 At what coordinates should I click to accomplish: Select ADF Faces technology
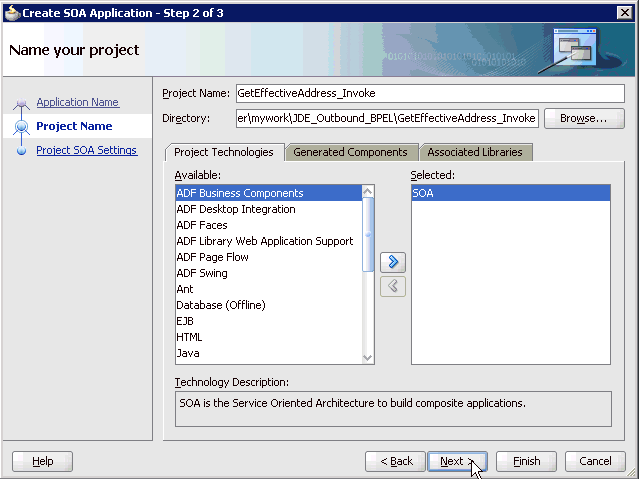tap(269, 225)
